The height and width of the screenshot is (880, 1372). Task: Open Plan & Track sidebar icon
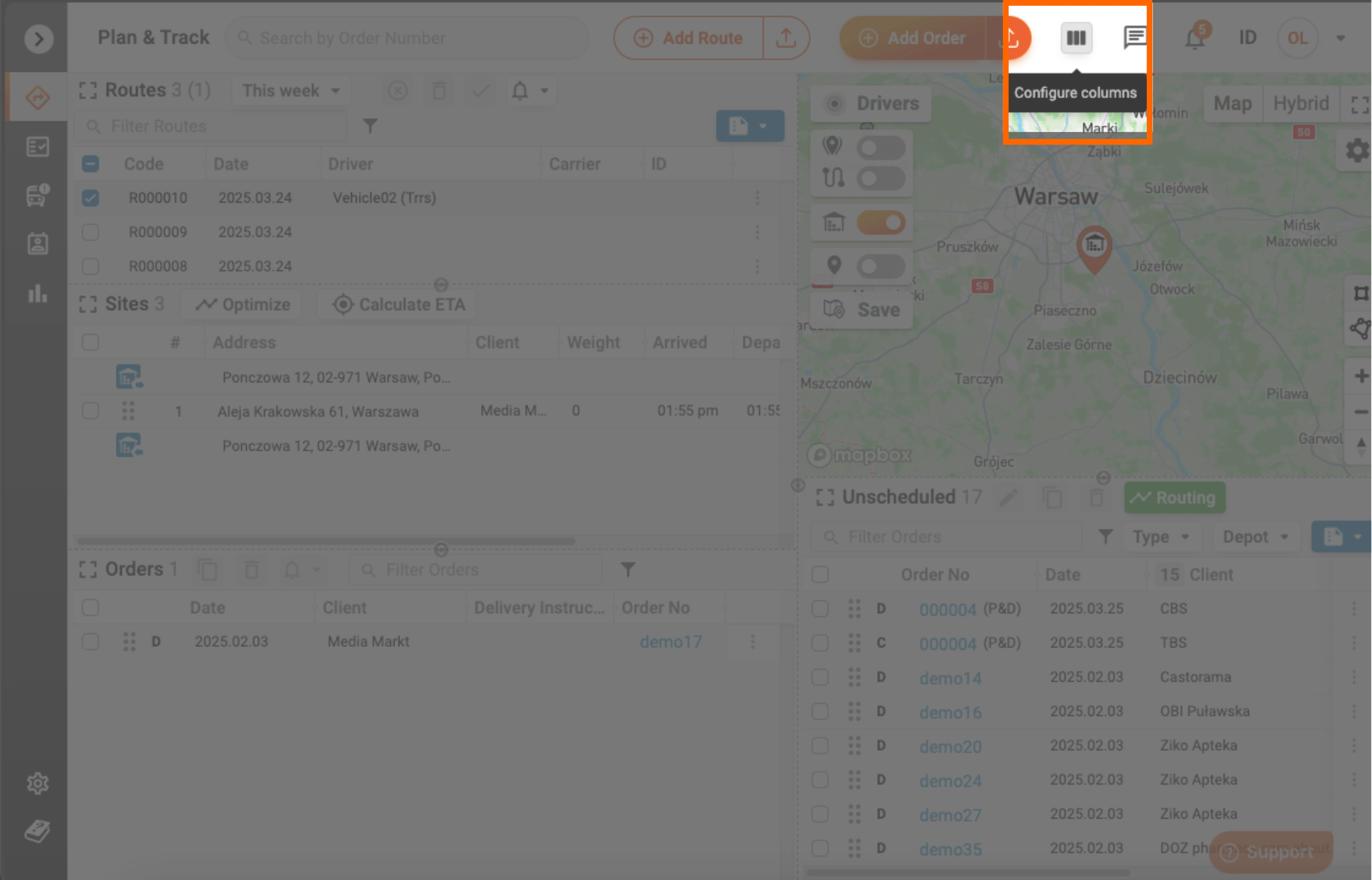click(x=38, y=98)
